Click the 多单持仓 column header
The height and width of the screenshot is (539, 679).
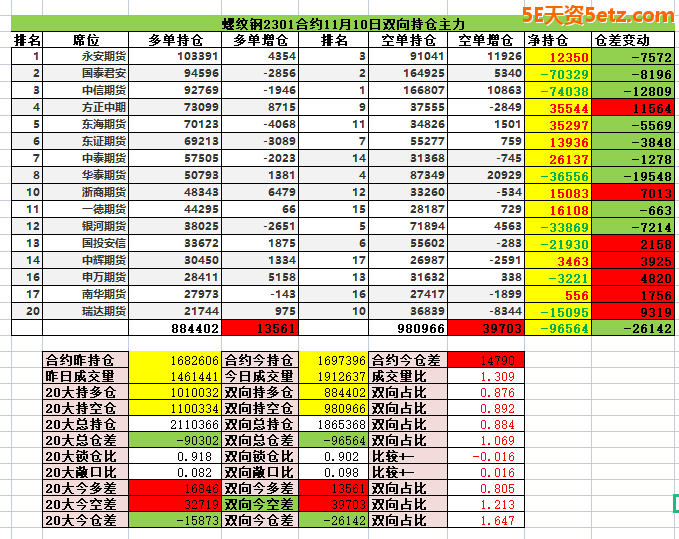[175, 40]
